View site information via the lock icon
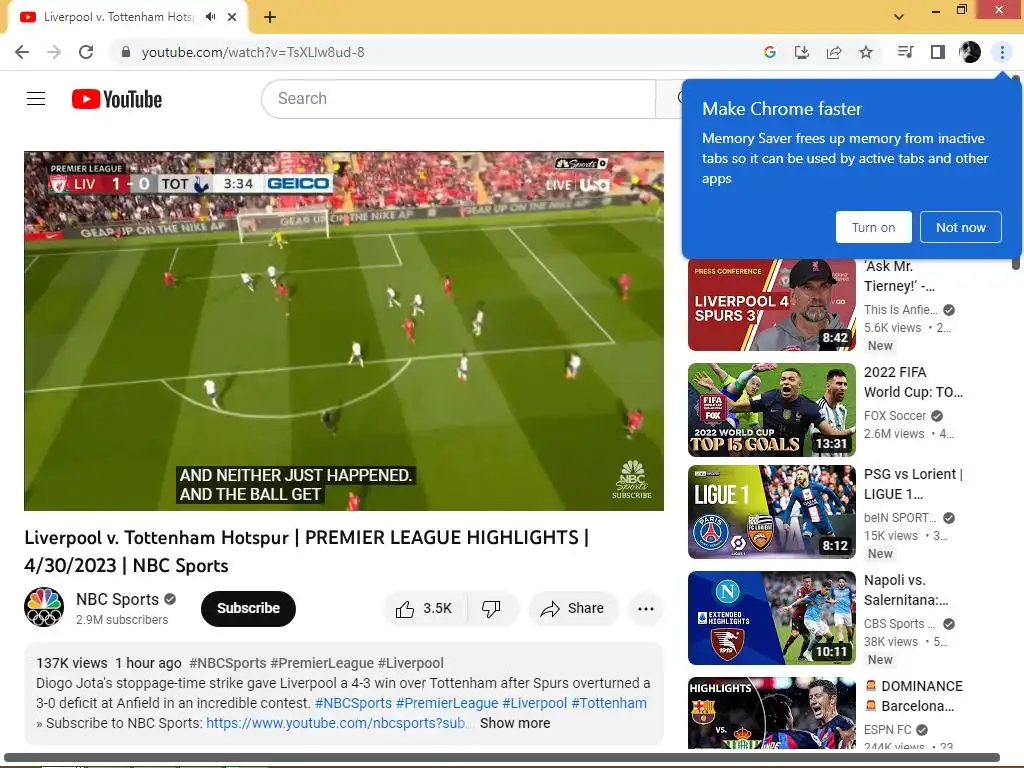This screenshot has height=768, width=1024. (x=126, y=52)
